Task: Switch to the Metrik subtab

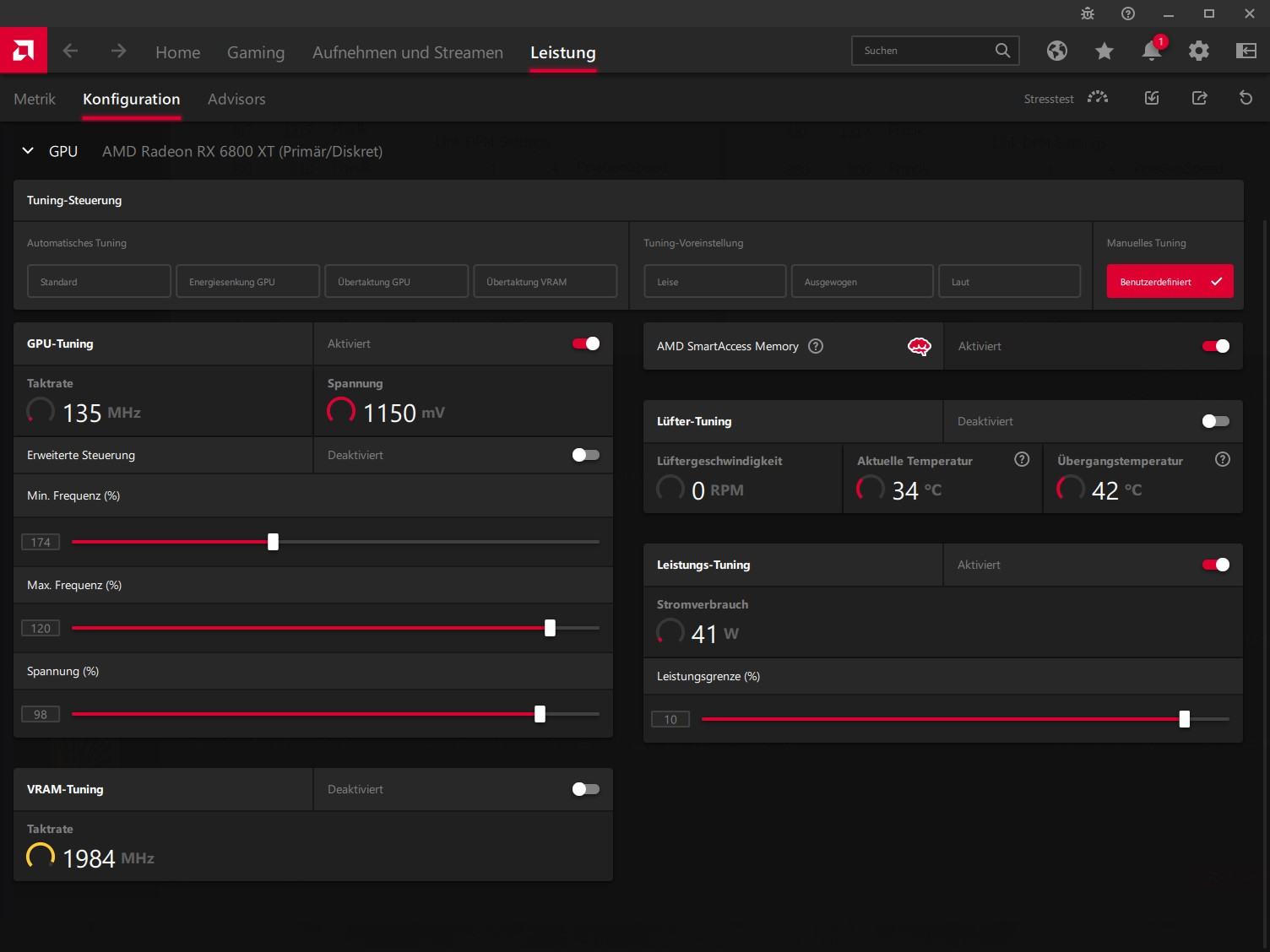Action: [x=35, y=99]
